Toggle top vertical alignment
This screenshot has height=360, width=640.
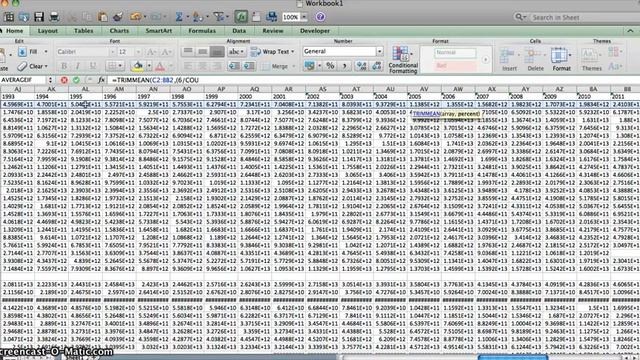click(x=188, y=51)
